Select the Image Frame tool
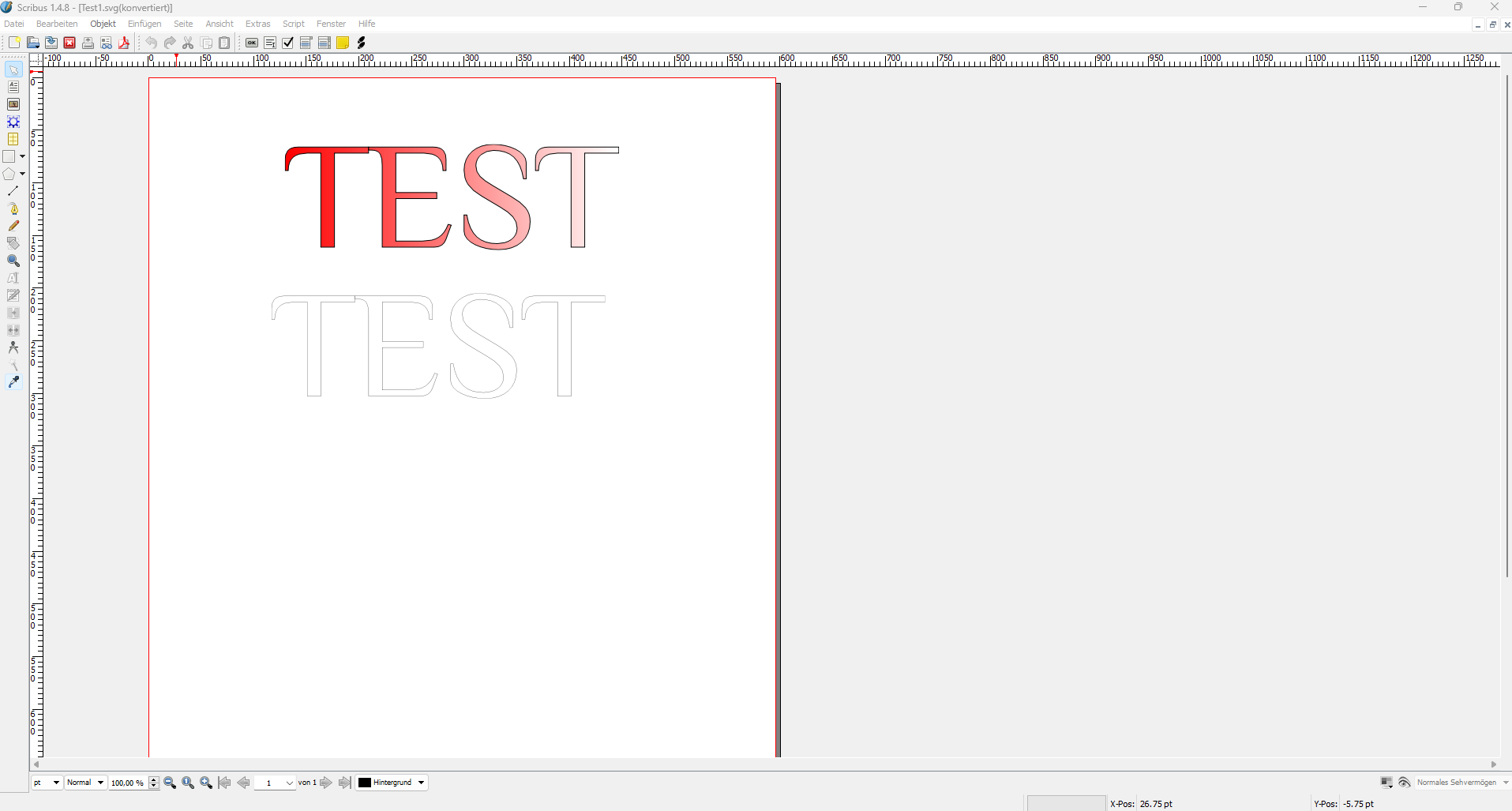Viewport: 1512px width, 811px height. [13, 105]
